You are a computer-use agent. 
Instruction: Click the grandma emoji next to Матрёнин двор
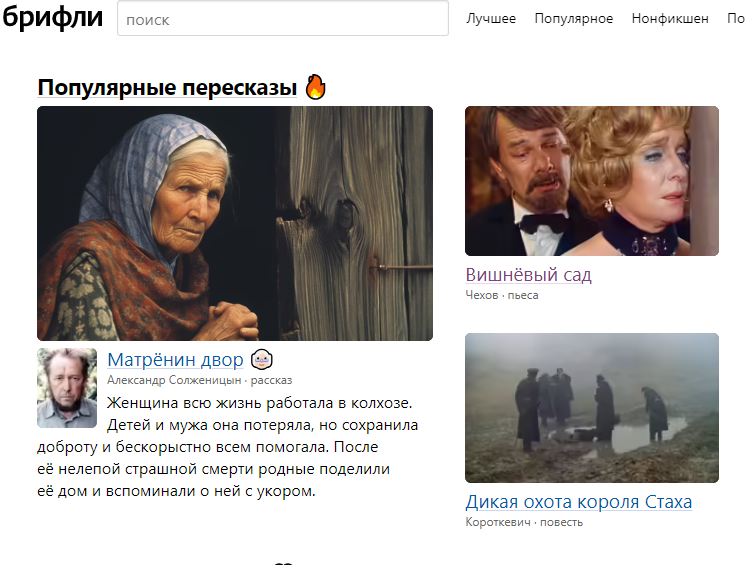[262, 360]
